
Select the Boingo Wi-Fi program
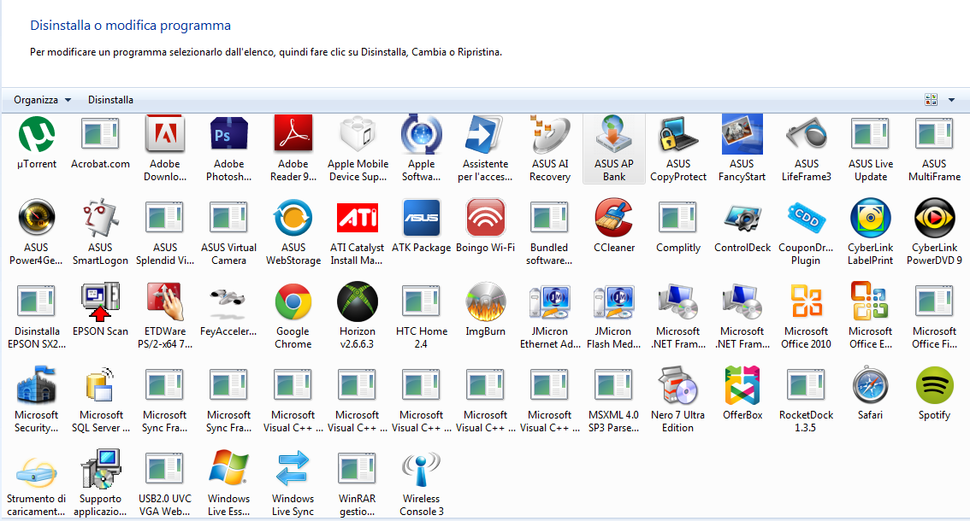(x=486, y=227)
